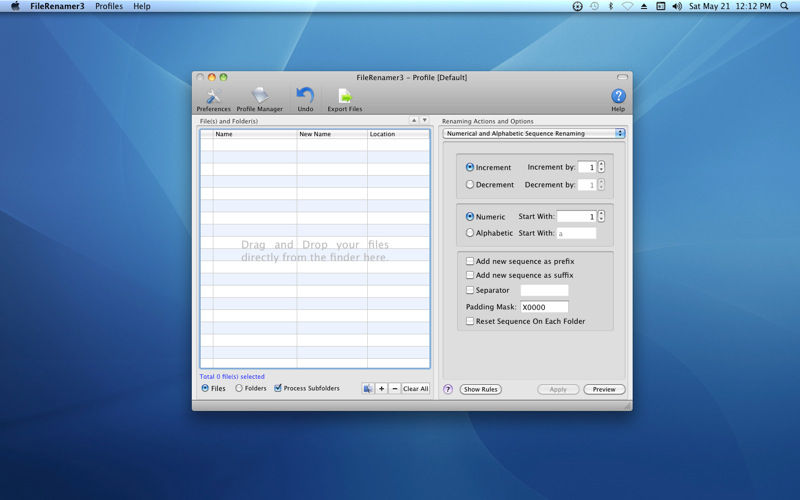The width and height of the screenshot is (800, 500).
Task: Click the numeric Start With field
Action: (x=577, y=217)
